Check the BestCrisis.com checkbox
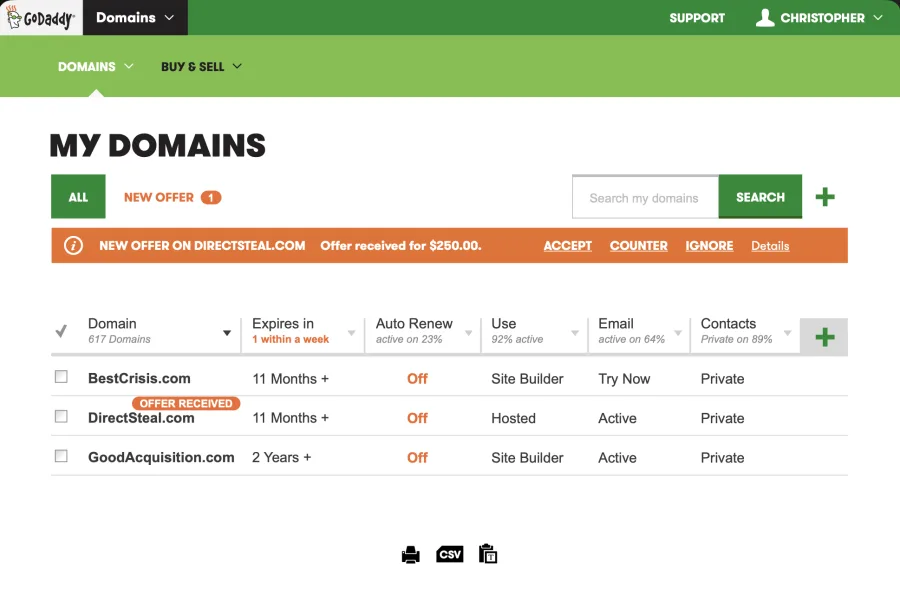The image size is (900, 602). [61, 376]
